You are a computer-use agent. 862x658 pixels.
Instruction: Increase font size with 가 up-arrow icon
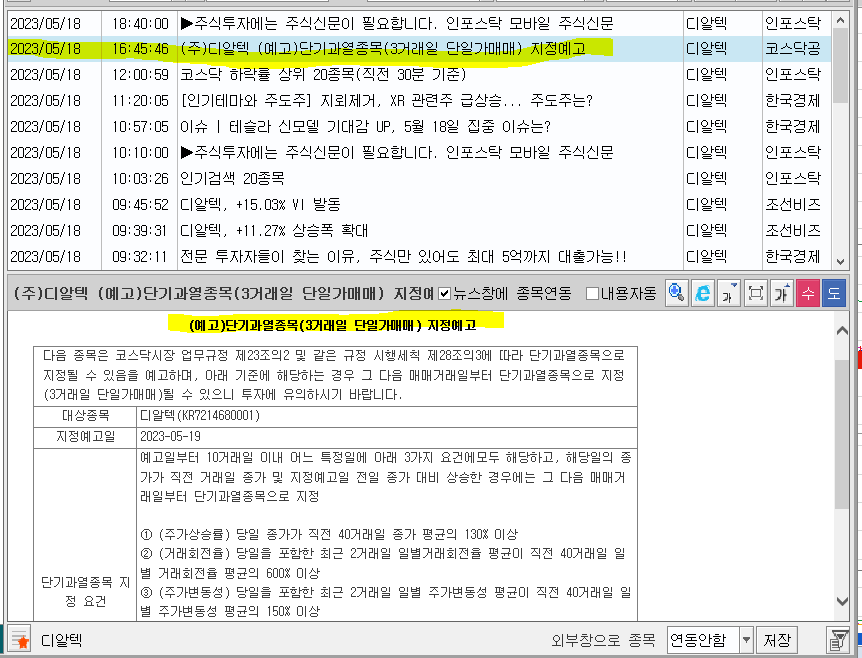point(781,293)
